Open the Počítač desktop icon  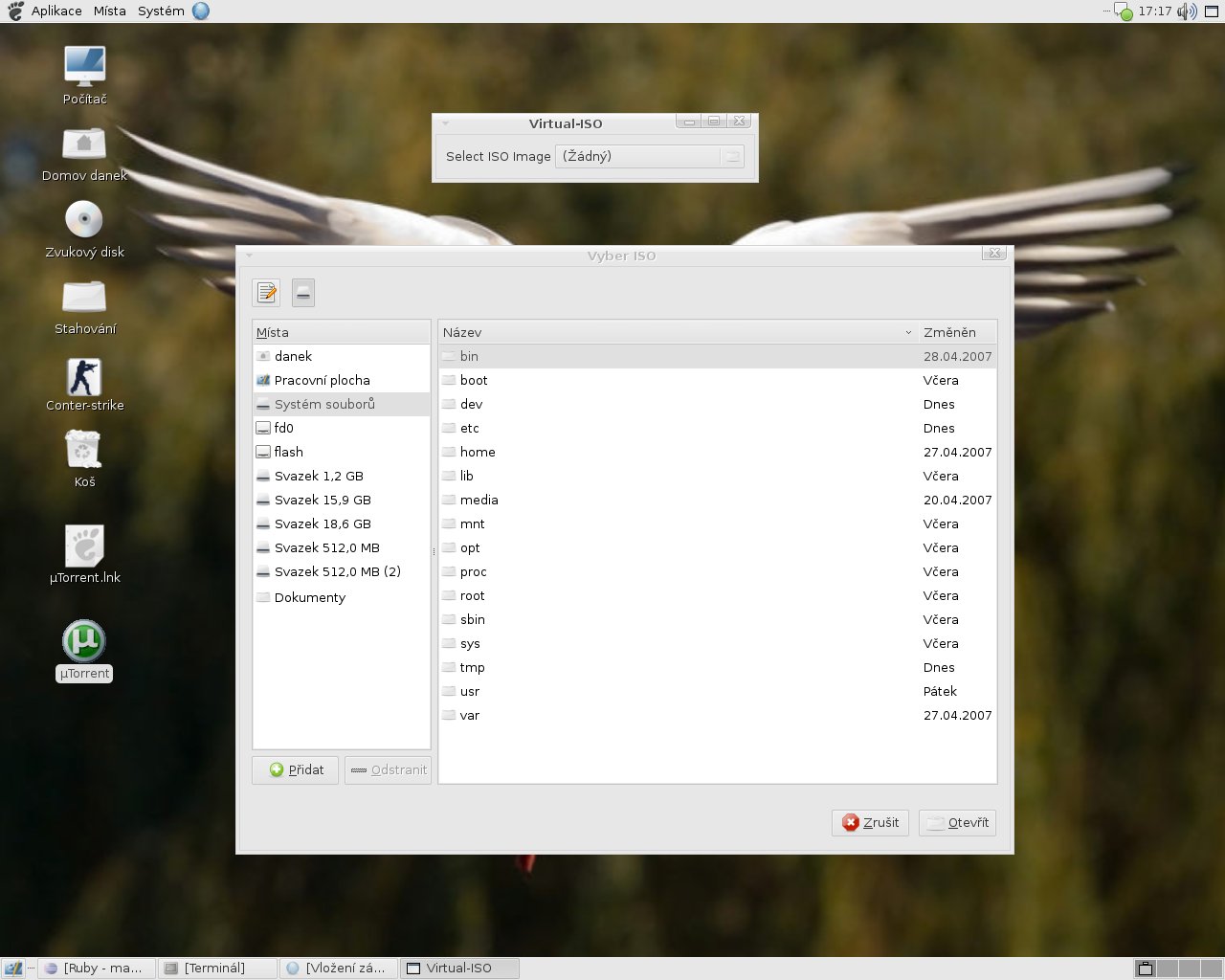pos(84,67)
